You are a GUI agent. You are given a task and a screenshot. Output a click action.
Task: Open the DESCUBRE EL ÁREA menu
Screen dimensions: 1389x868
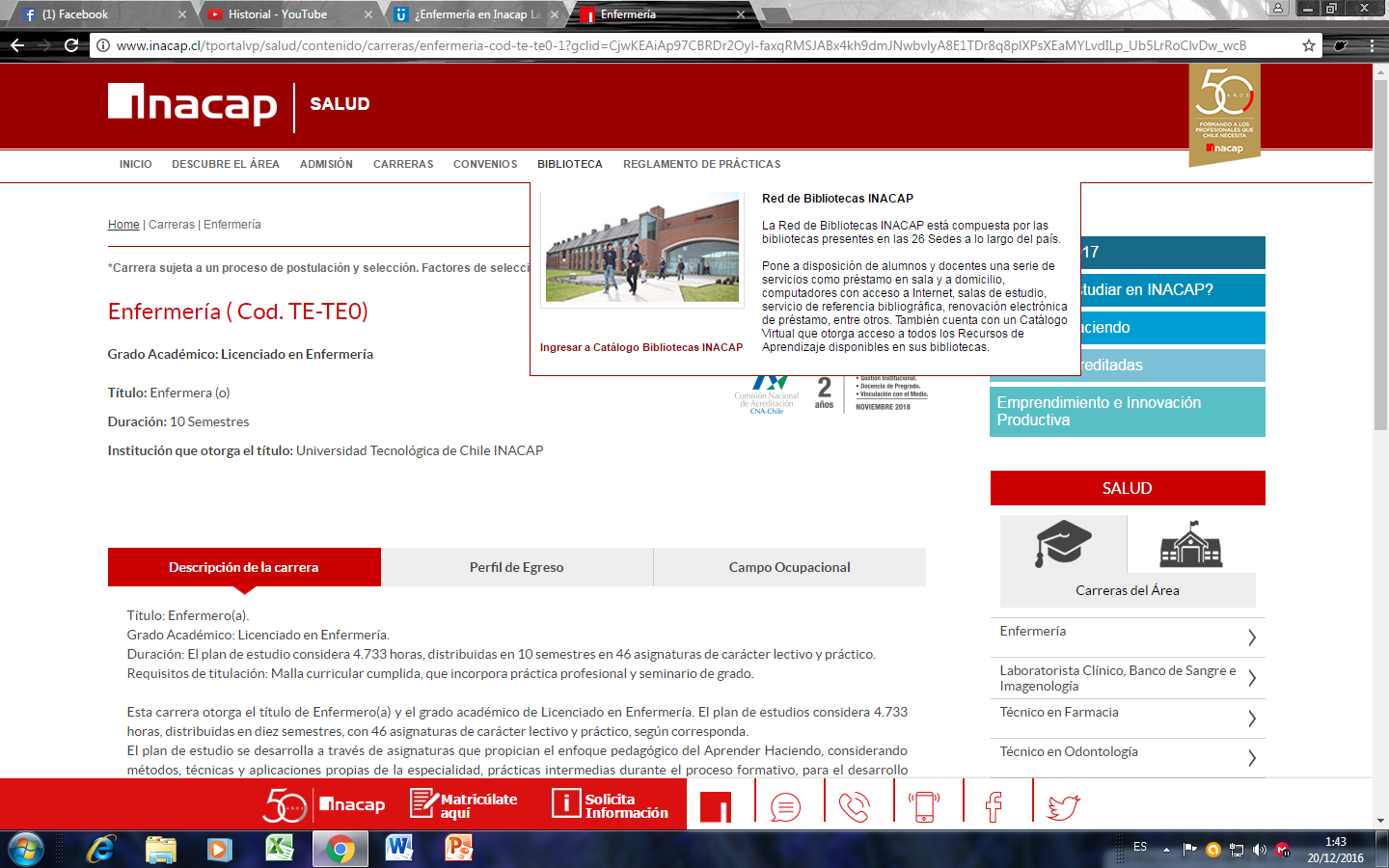[226, 164]
